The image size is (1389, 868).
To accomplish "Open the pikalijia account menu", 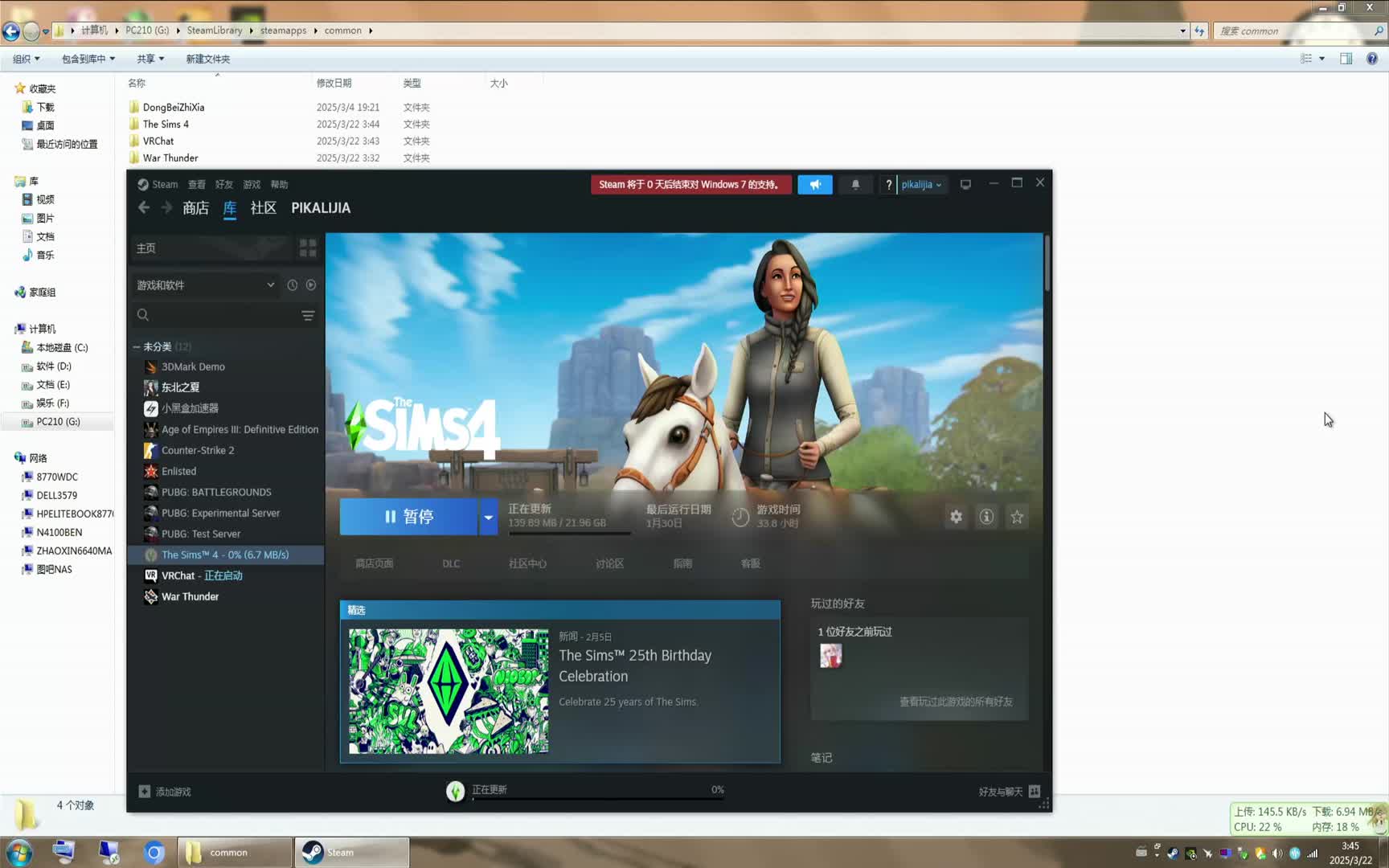I will pyautogui.click(x=920, y=184).
